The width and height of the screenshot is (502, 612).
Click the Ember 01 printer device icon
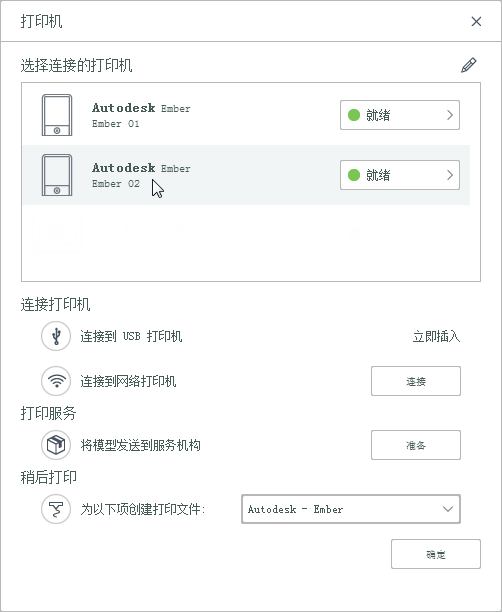(x=57, y=115)
